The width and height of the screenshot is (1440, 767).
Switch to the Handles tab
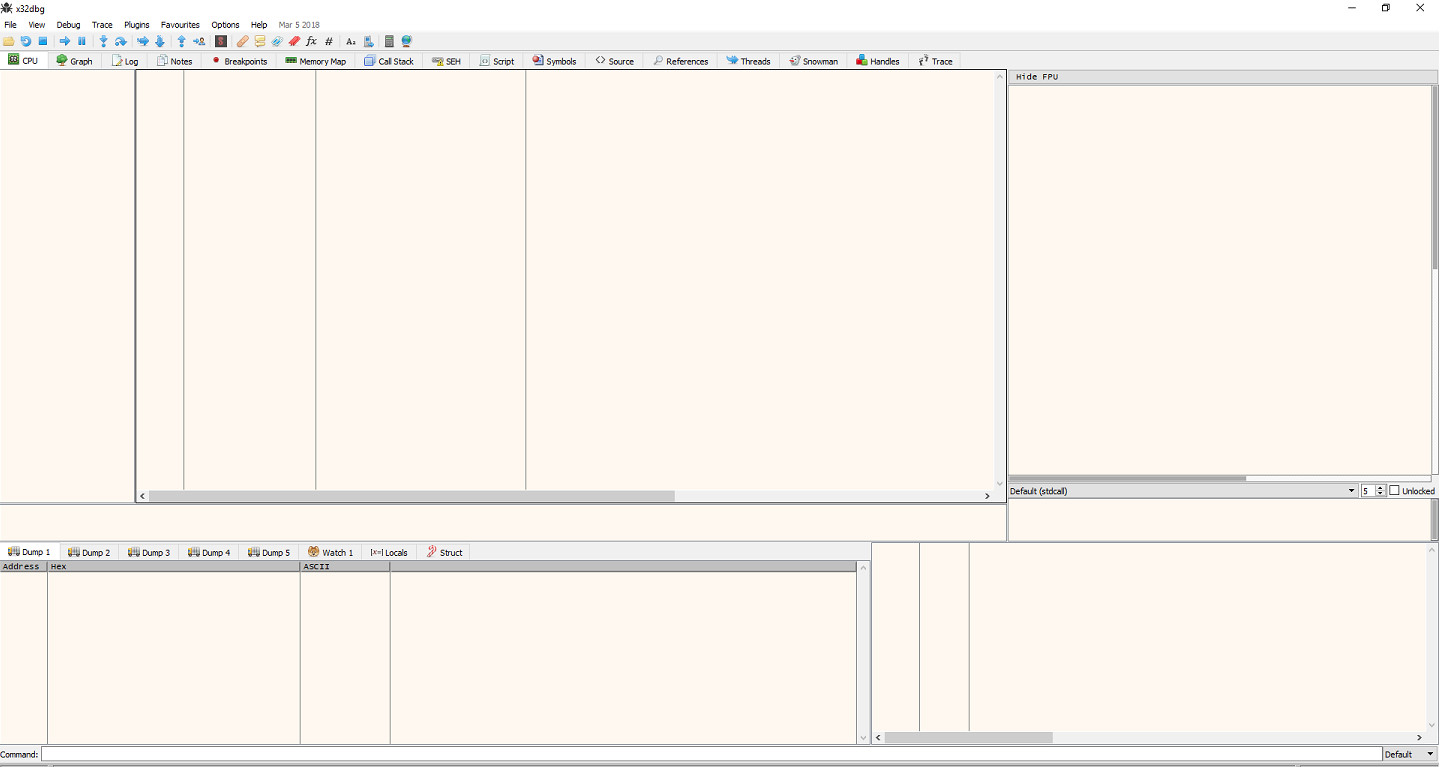click(877, 61)
